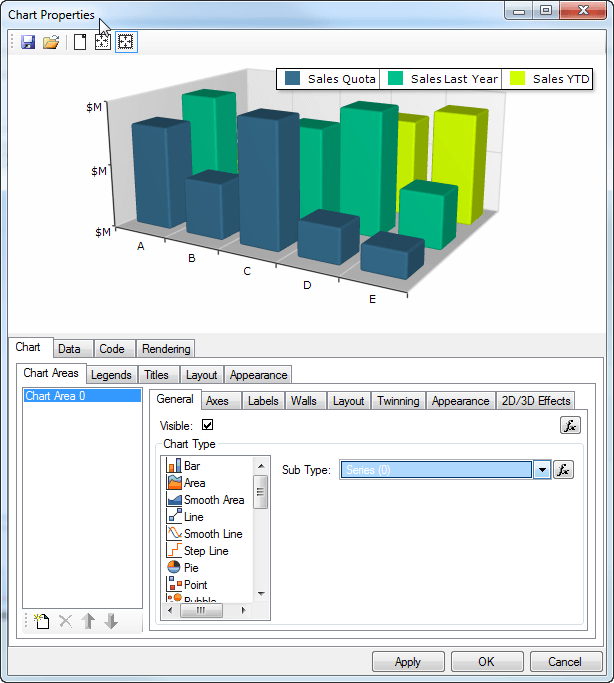Expand the Sub Type dropdown arrow
The image size is (614, 683).
pyautogui.click(x=542, y=470)
